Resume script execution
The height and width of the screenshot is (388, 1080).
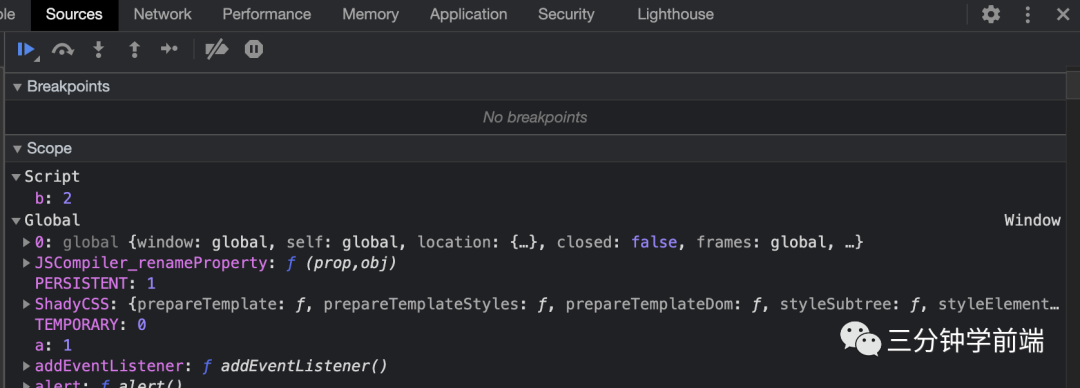click(27, 50)
